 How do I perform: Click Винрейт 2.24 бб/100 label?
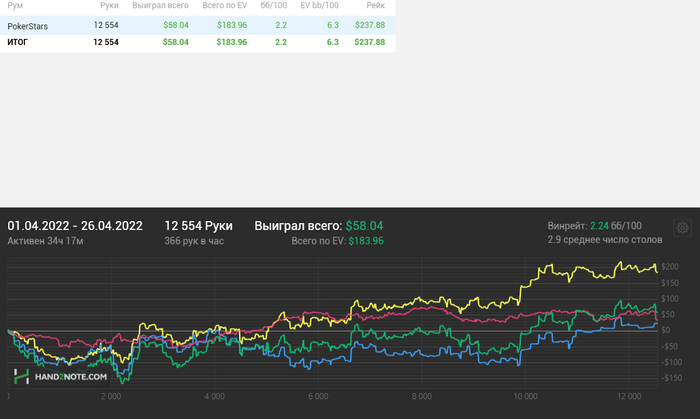(595, 226)
